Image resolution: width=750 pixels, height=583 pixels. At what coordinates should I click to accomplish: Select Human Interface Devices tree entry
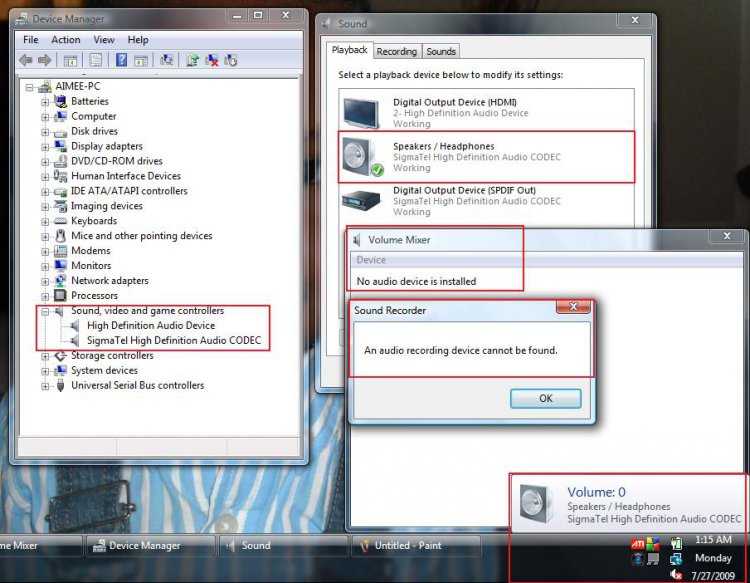click(x=126, y=176)
